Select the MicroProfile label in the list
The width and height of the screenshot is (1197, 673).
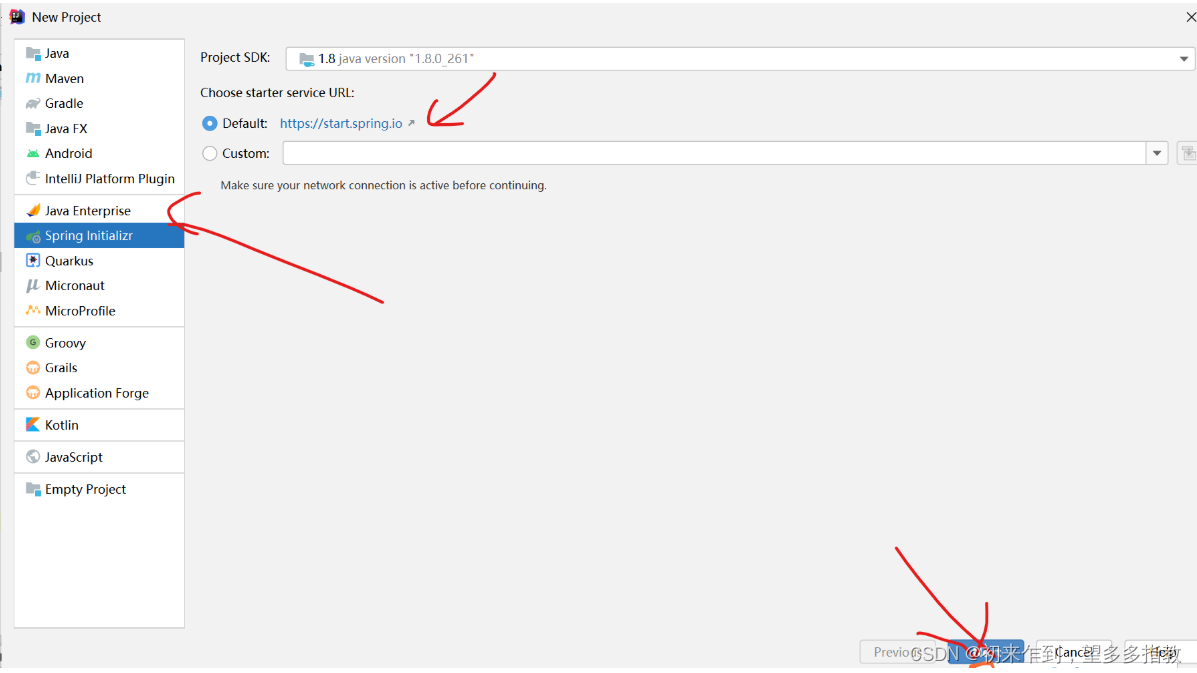click(80, 311)
